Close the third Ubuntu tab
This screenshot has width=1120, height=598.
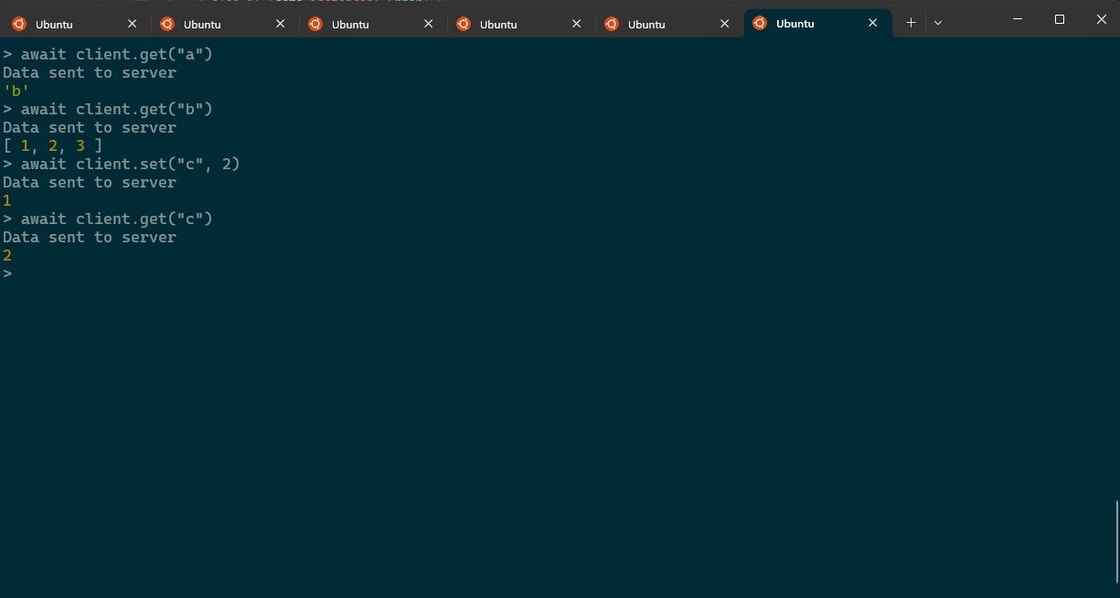tap(429, 24)
